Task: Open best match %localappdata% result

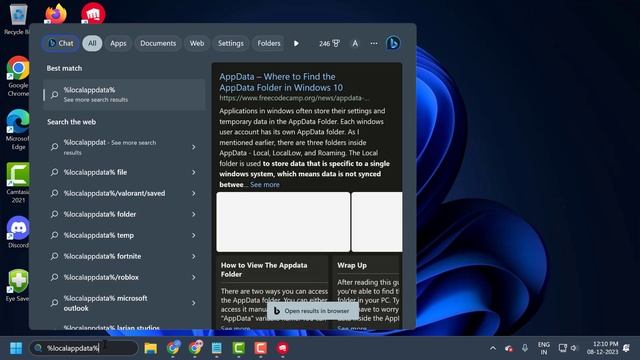Action: [x=124, y=94]
